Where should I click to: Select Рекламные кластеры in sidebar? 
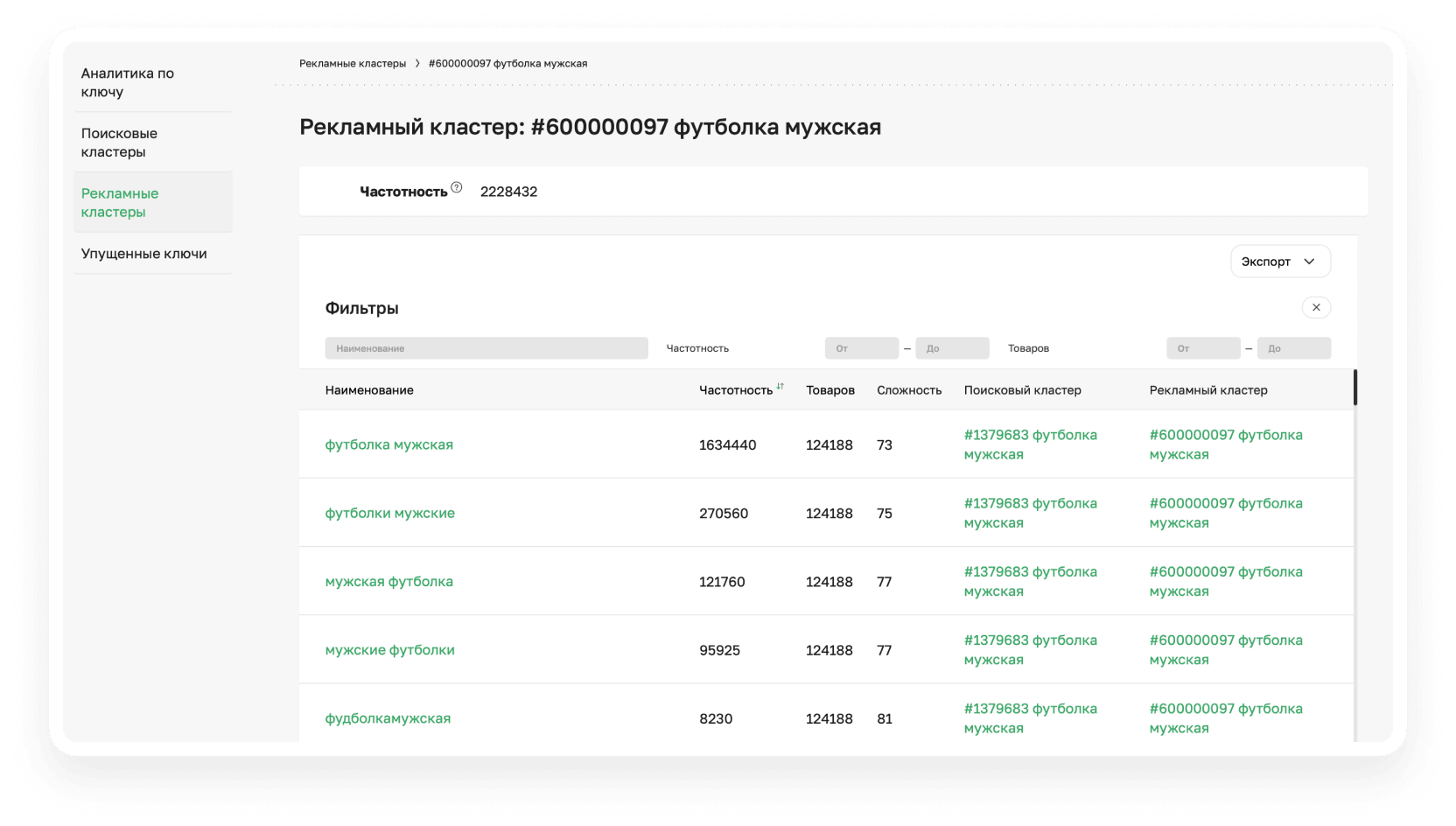[x=120, y=202]
